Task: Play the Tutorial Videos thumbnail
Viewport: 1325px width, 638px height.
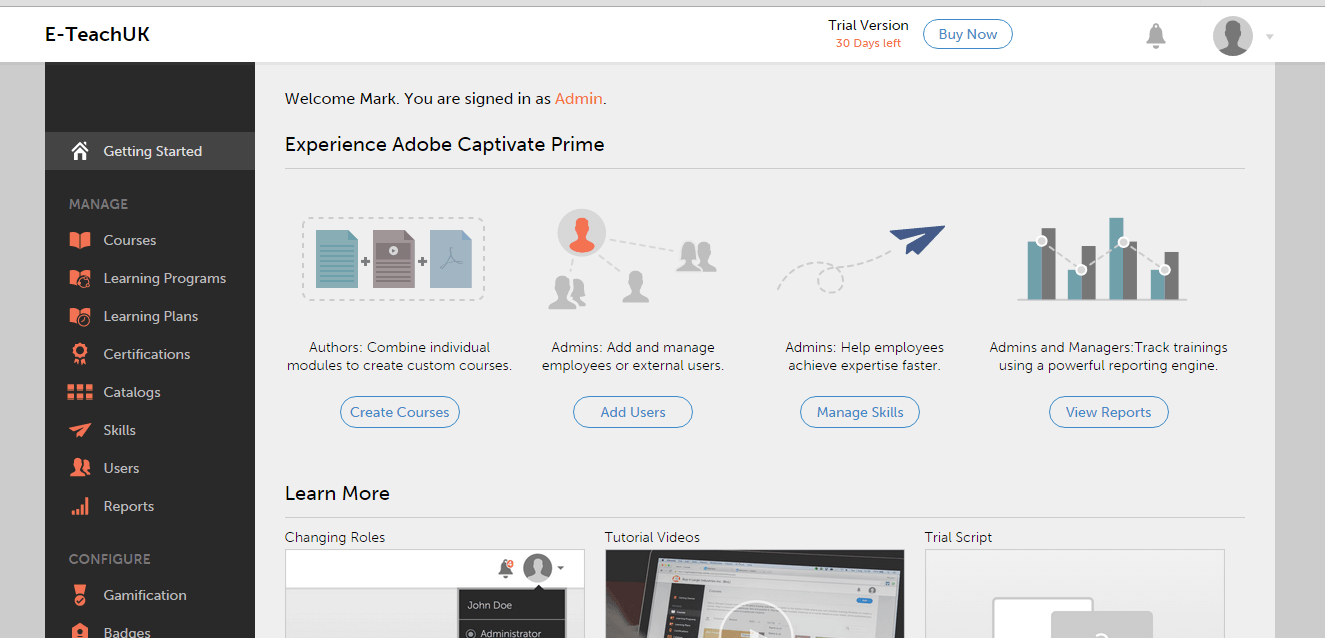Action: click(x=755, y=594)
